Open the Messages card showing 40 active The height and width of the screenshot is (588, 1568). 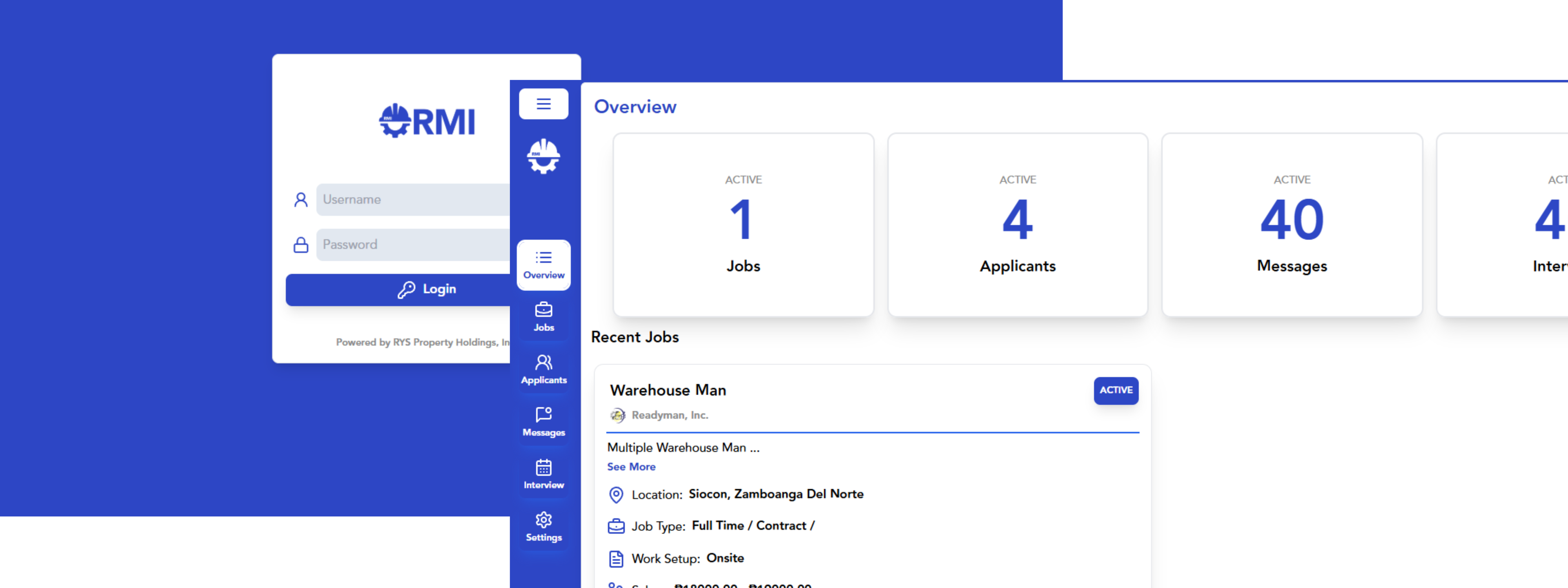tap(1292, 225)
